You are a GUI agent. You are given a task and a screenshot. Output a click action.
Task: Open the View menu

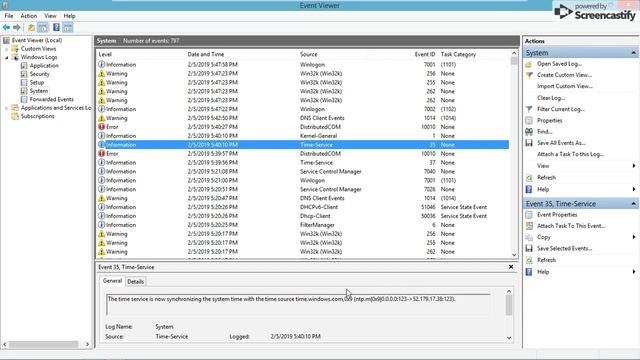tap(50, 16)
